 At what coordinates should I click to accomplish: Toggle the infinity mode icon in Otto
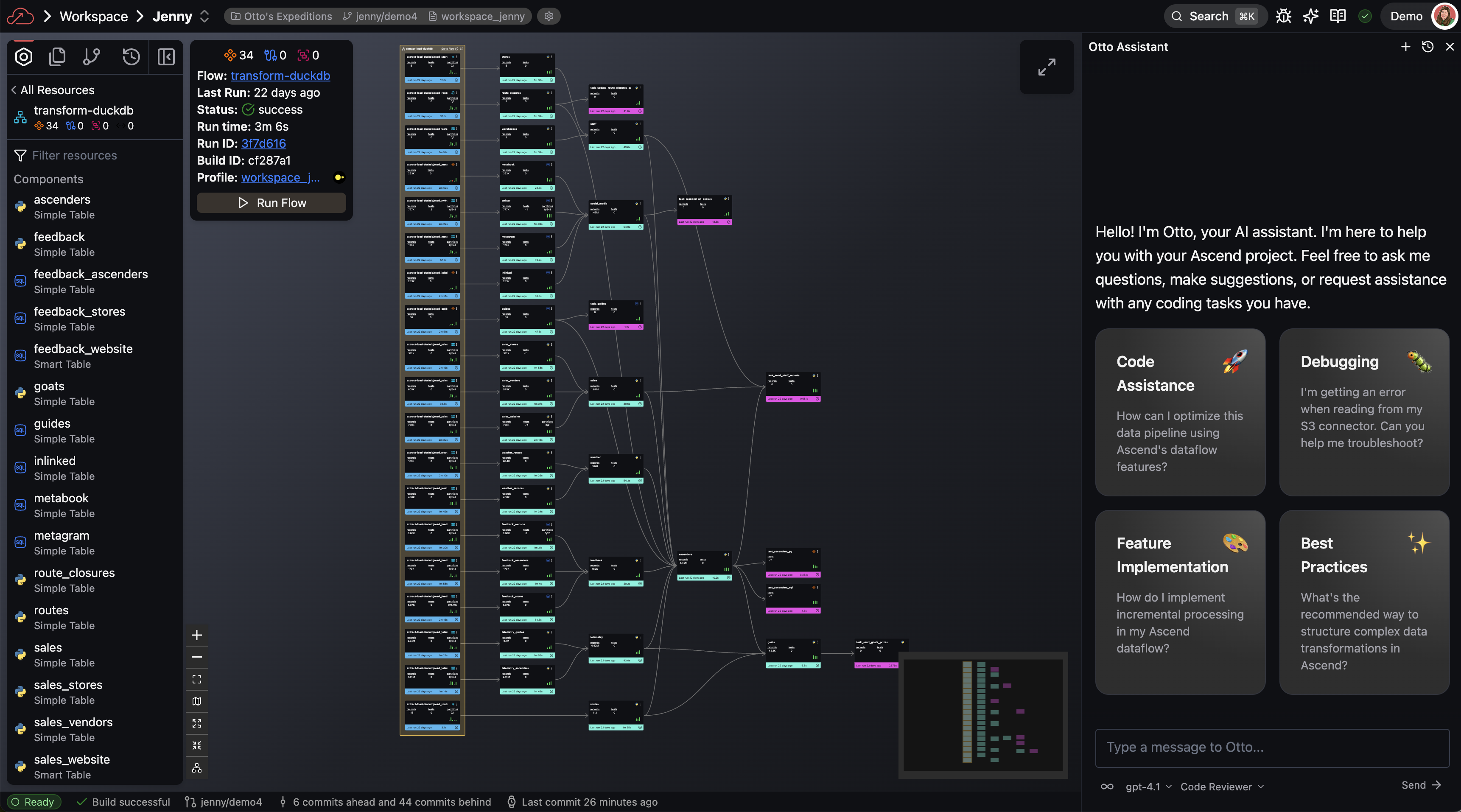[1106, 787]
